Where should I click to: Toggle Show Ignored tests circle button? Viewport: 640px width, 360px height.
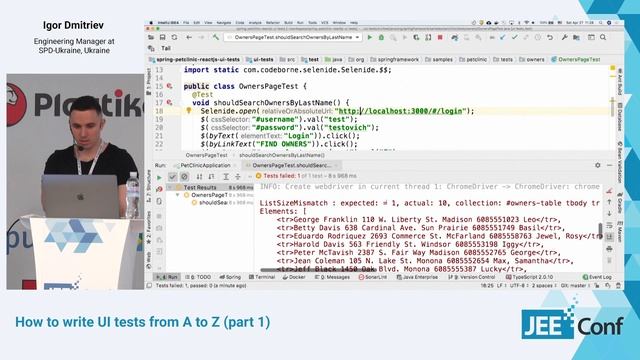(x=184, y=176)
